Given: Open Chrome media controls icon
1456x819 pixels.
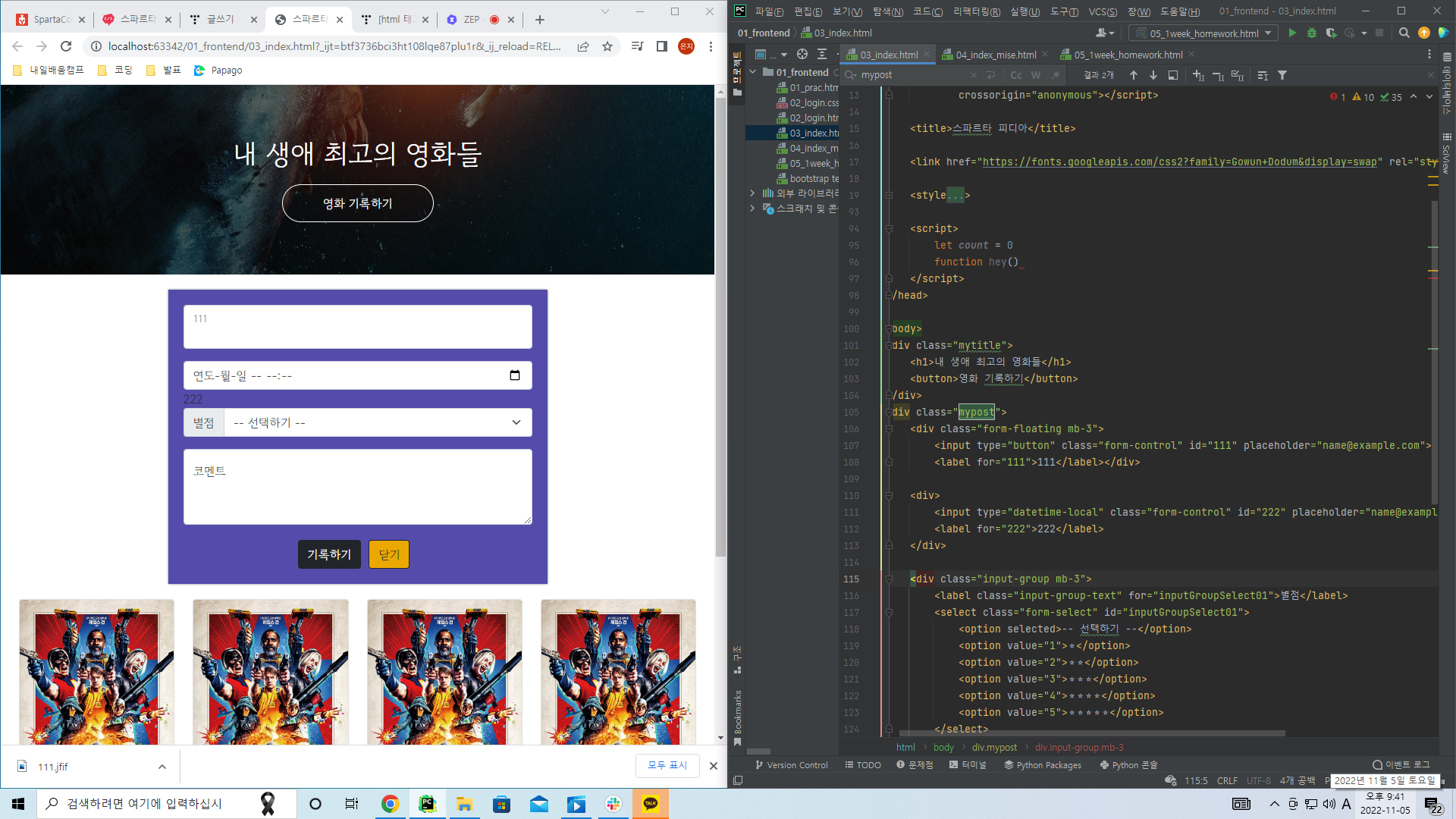Looking at the screenshot, I should coord(638,46).
